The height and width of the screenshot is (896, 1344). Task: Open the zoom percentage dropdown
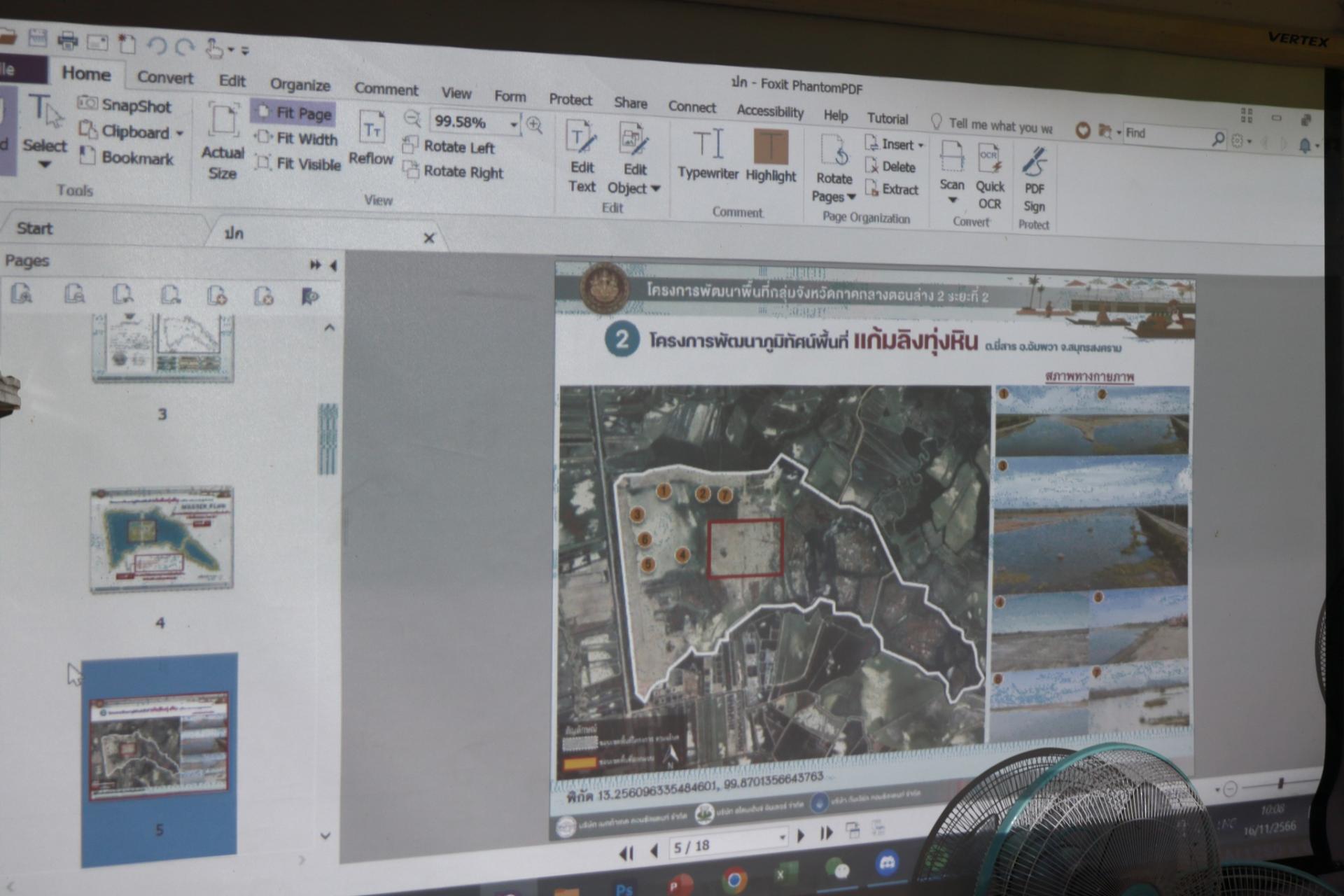[514, 125]
